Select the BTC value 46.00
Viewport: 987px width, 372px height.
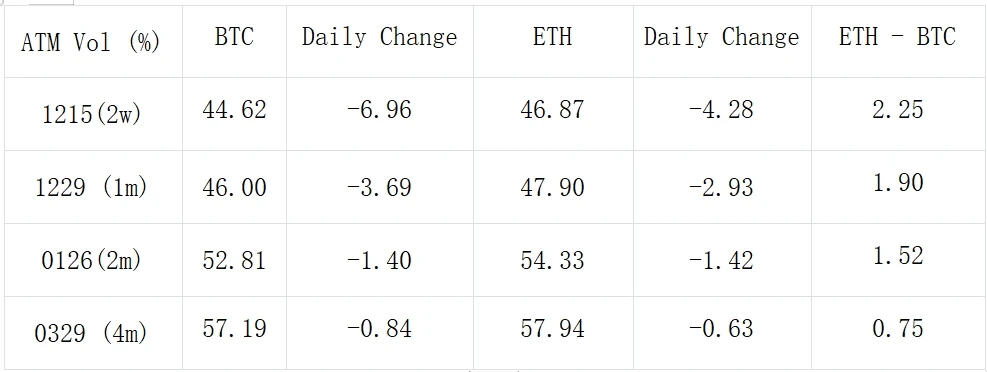(234, 188)
